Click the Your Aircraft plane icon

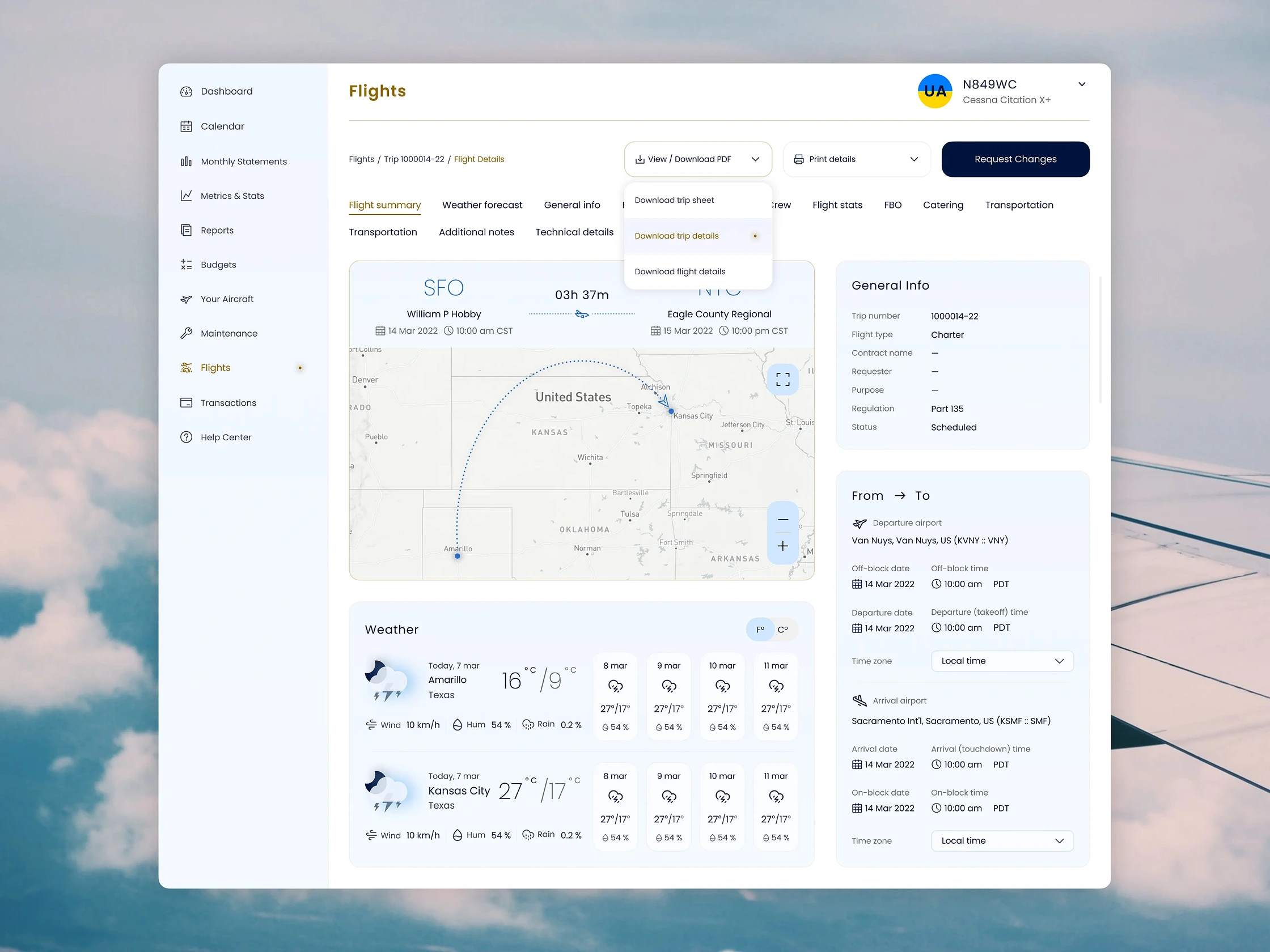(186, 299)
